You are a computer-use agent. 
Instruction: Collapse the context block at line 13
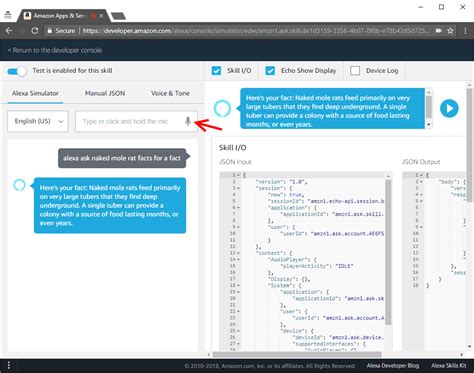[x=238, y=253]
